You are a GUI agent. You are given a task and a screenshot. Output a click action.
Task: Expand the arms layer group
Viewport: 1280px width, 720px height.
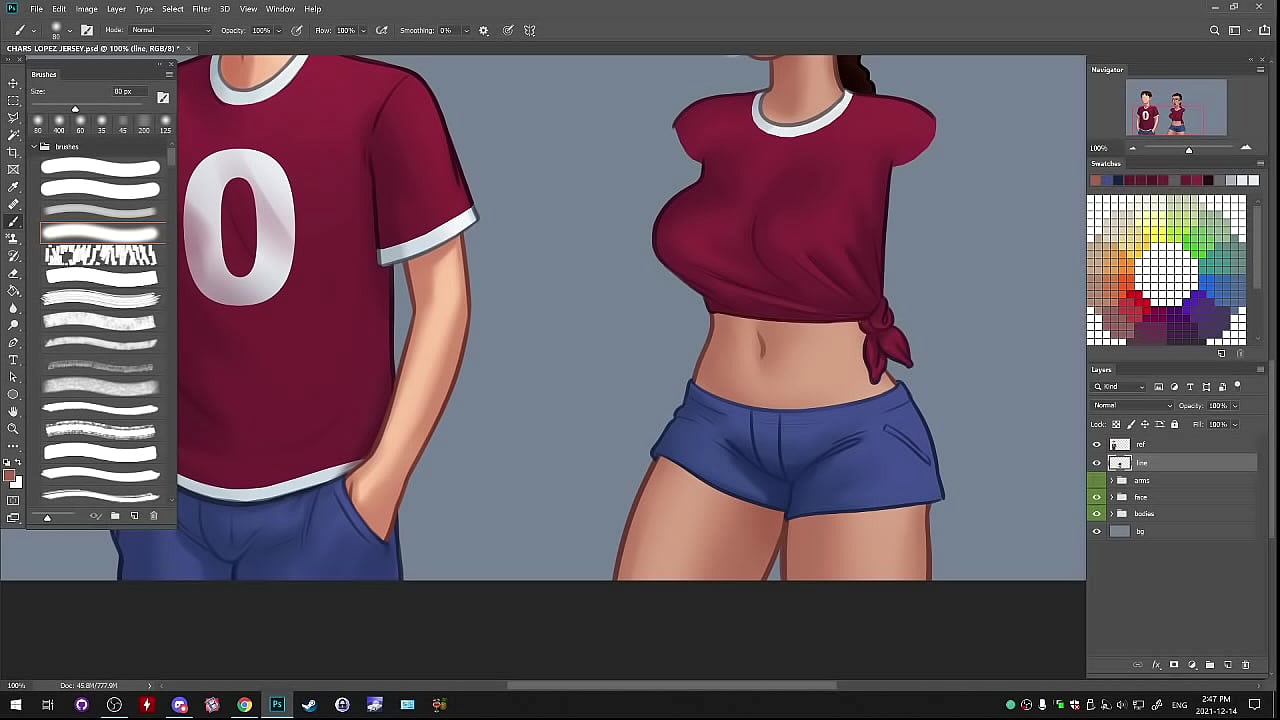click(1111, 480)
